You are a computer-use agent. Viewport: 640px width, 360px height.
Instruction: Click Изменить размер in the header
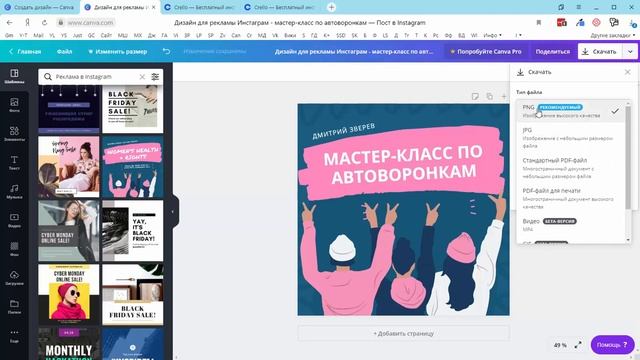pos(118,51)
